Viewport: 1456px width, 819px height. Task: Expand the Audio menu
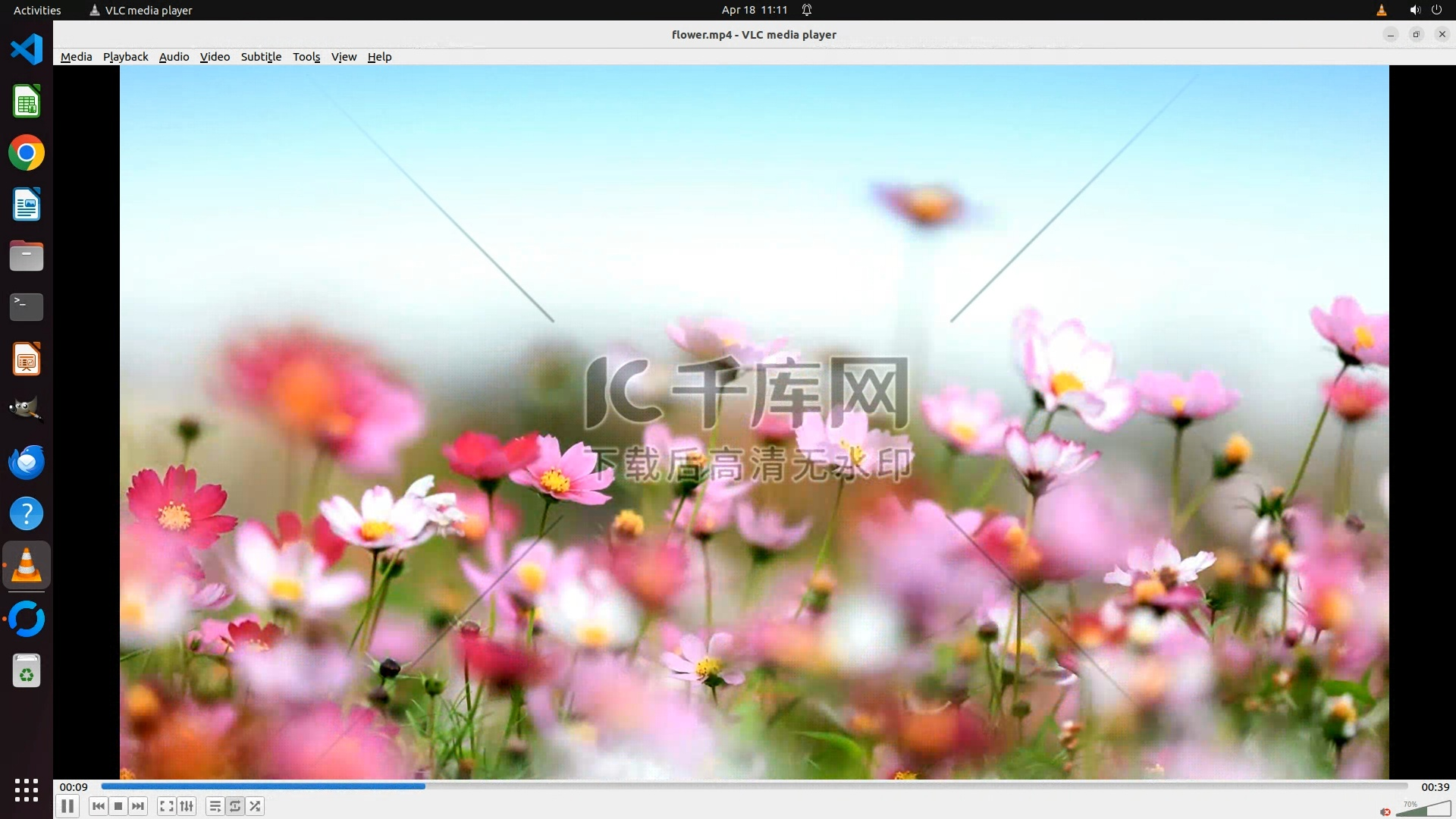174,57
